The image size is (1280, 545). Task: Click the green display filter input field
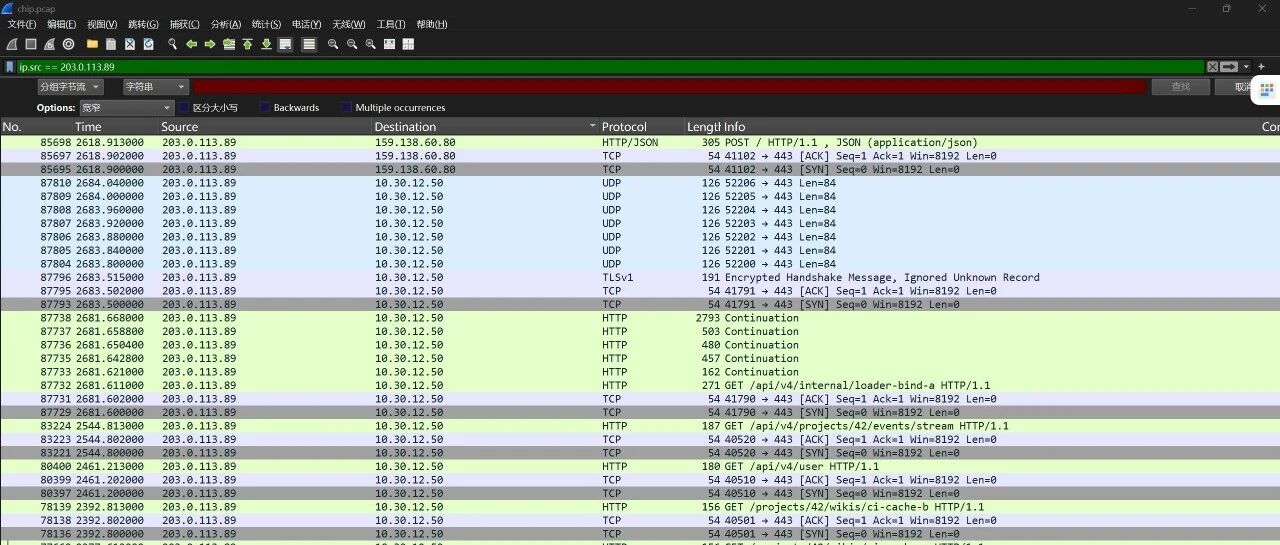click(610, 66)
